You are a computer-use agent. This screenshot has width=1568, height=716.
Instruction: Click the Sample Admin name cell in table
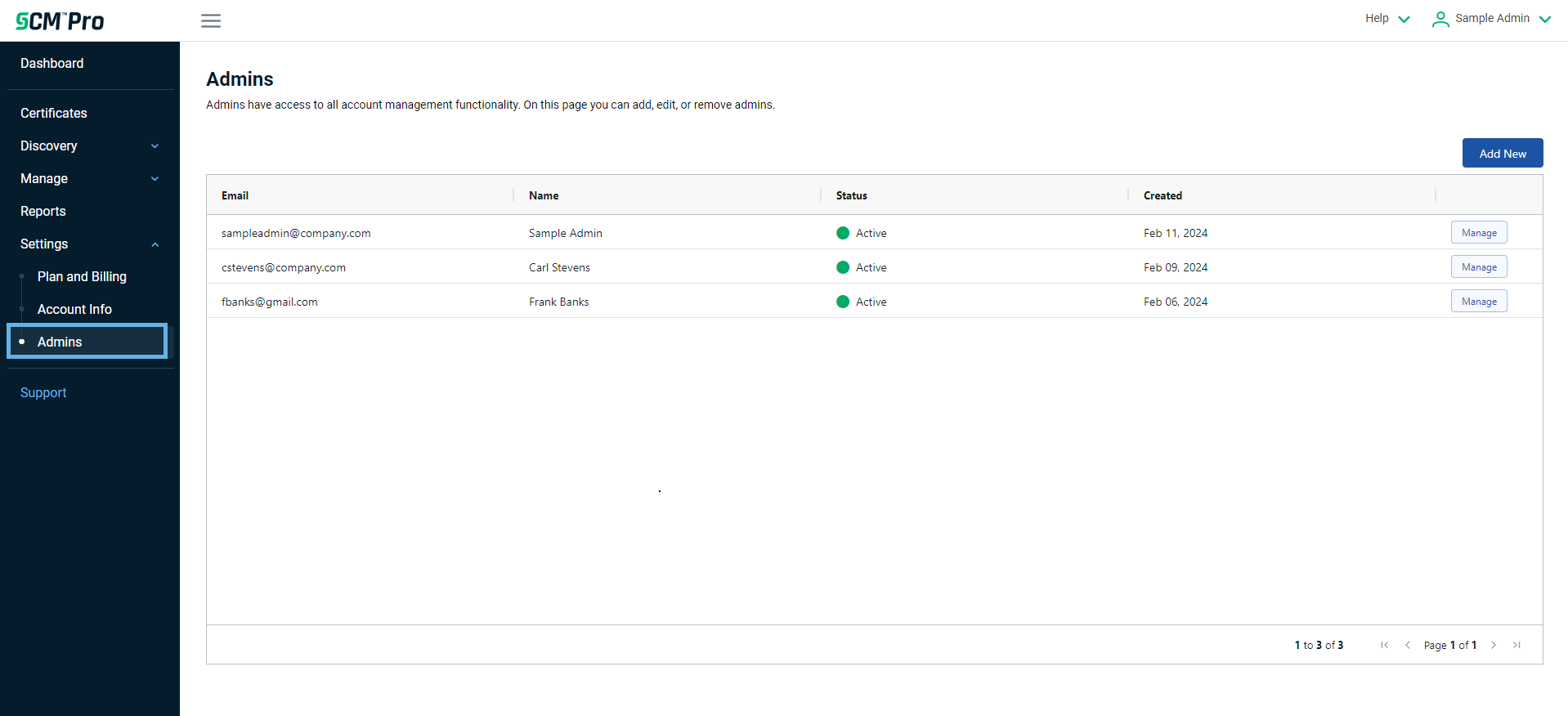coord(566,233)
